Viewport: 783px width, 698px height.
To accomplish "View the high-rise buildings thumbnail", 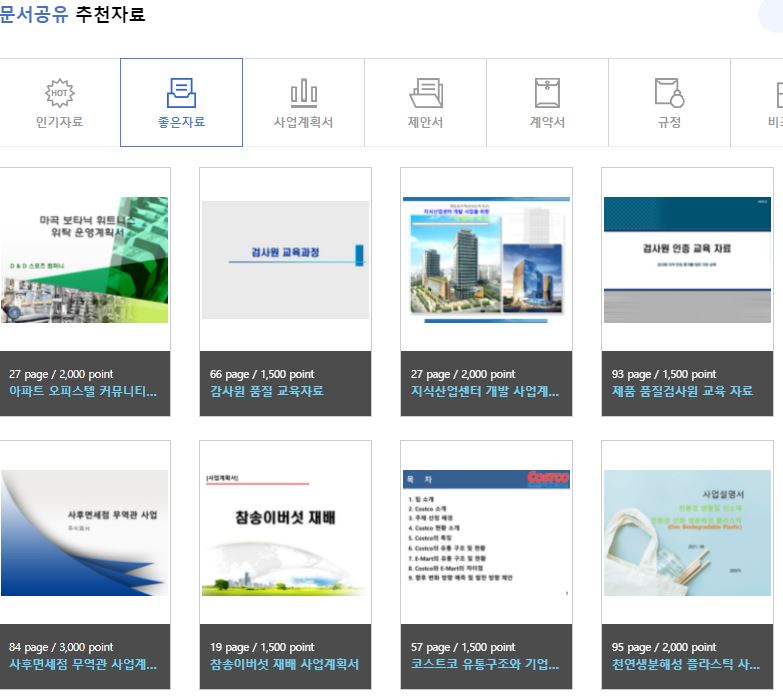I will [x=486, y=260].
